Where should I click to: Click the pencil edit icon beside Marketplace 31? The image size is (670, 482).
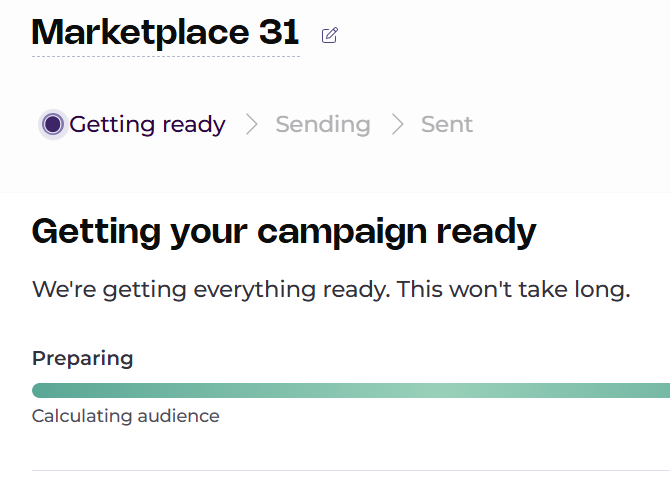click(329, 35)
